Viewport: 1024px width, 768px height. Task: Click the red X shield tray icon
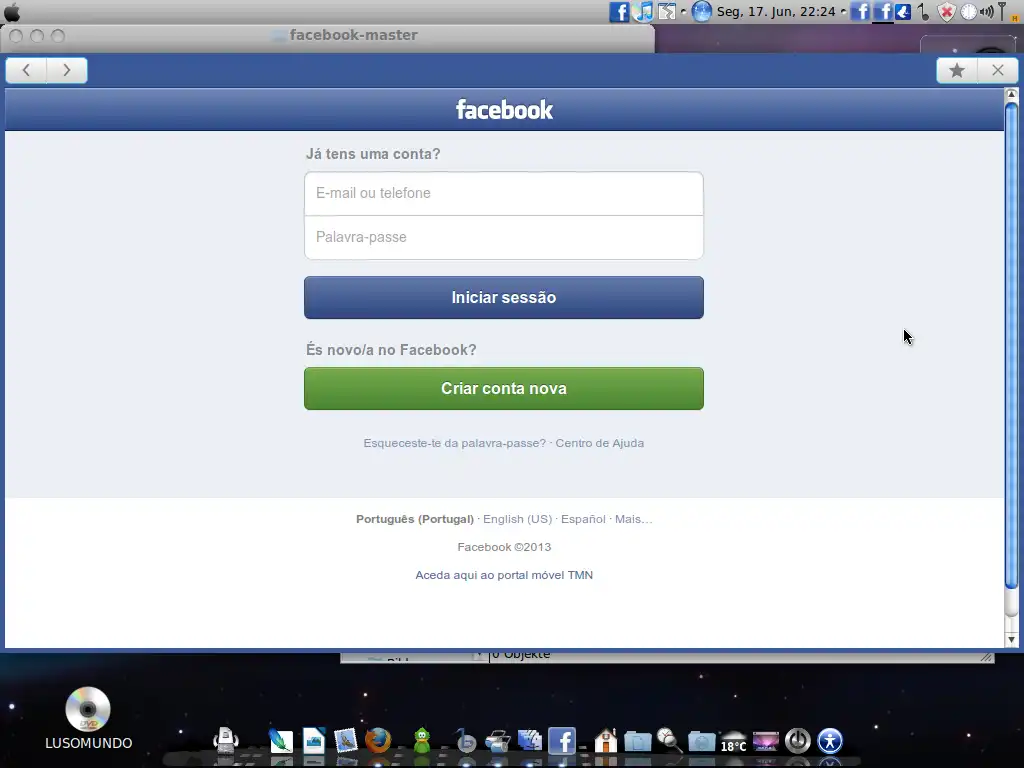click(x=946, y=12)
